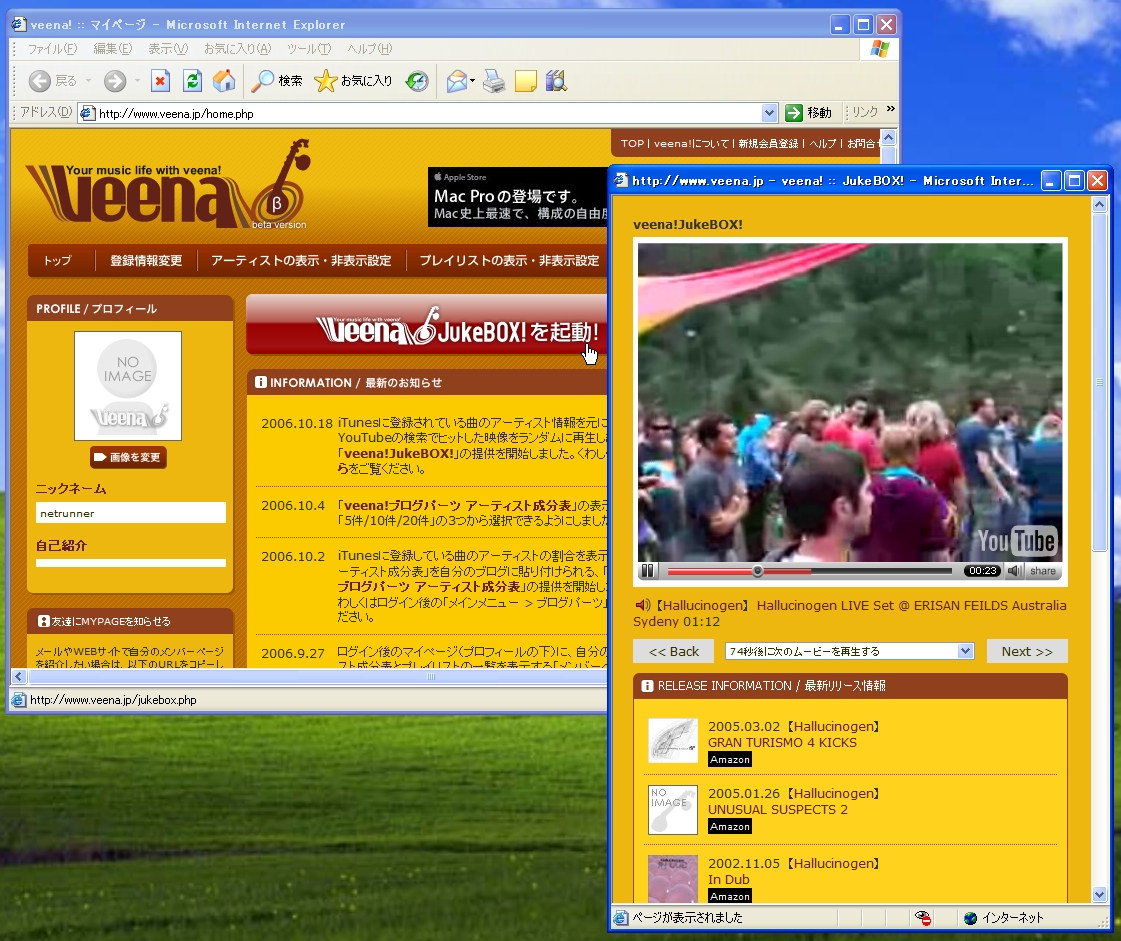Open アーティストの表示・非表示設定 tab
Screen dimensions: 1121x941
[x=301, y=260]
